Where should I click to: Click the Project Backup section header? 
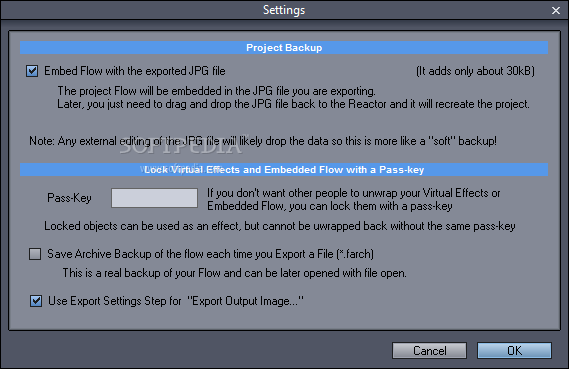pos(284,48)
